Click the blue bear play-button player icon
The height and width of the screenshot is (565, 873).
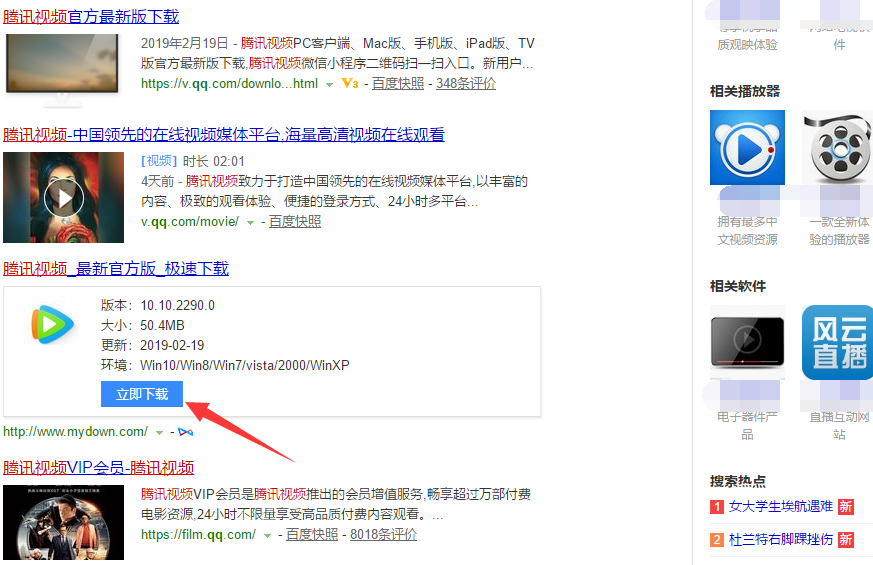[747, 148]
